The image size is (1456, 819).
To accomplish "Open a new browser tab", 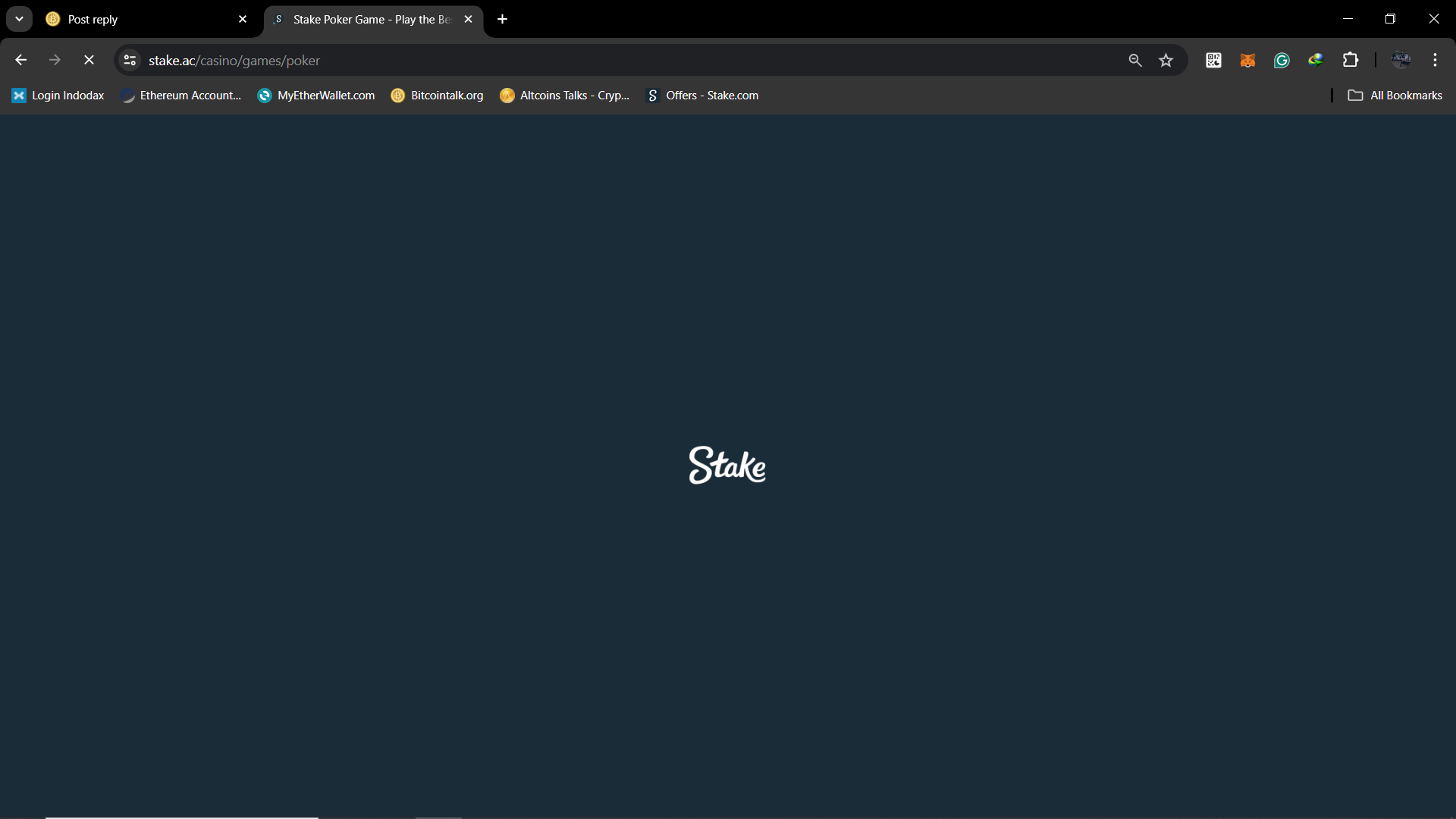I will 502,20.
